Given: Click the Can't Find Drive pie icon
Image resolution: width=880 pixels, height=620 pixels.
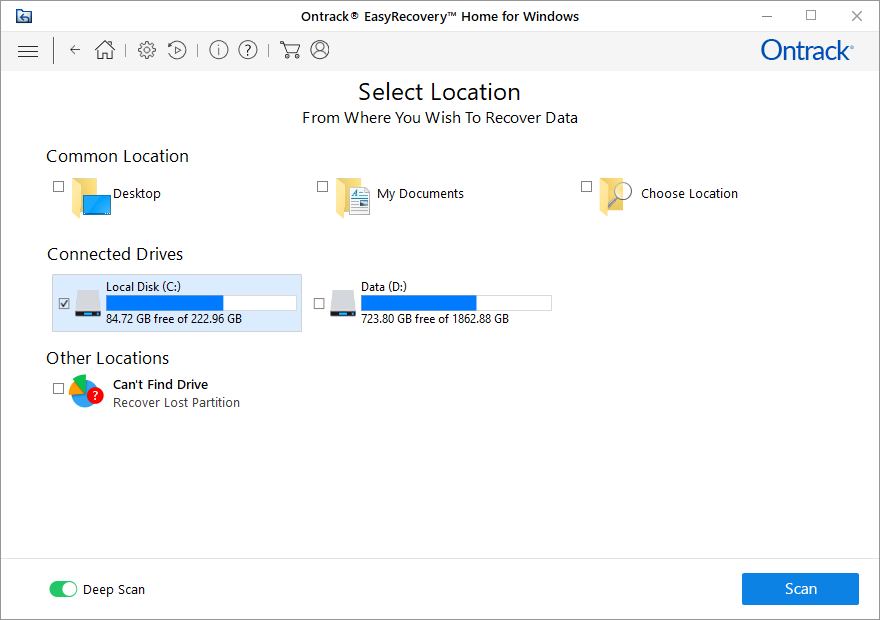Looking at the screenshot, I should [x=86, y=391].
